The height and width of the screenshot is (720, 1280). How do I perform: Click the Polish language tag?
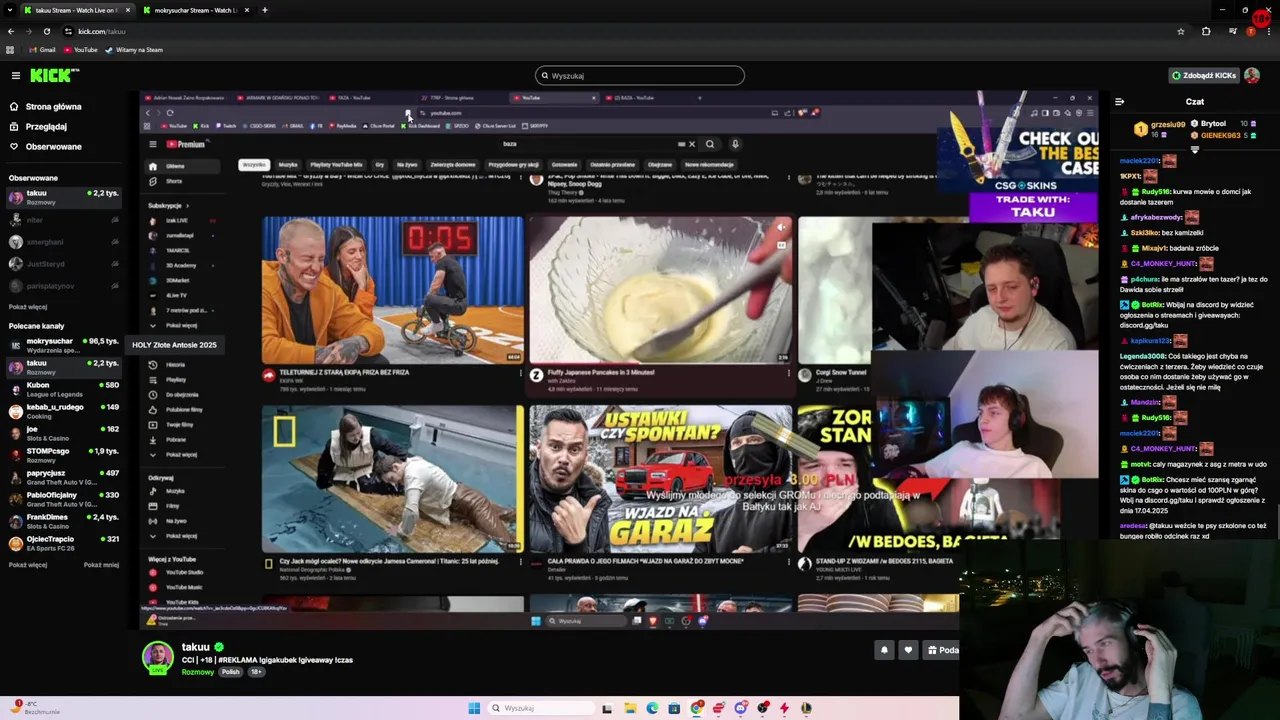231,672
